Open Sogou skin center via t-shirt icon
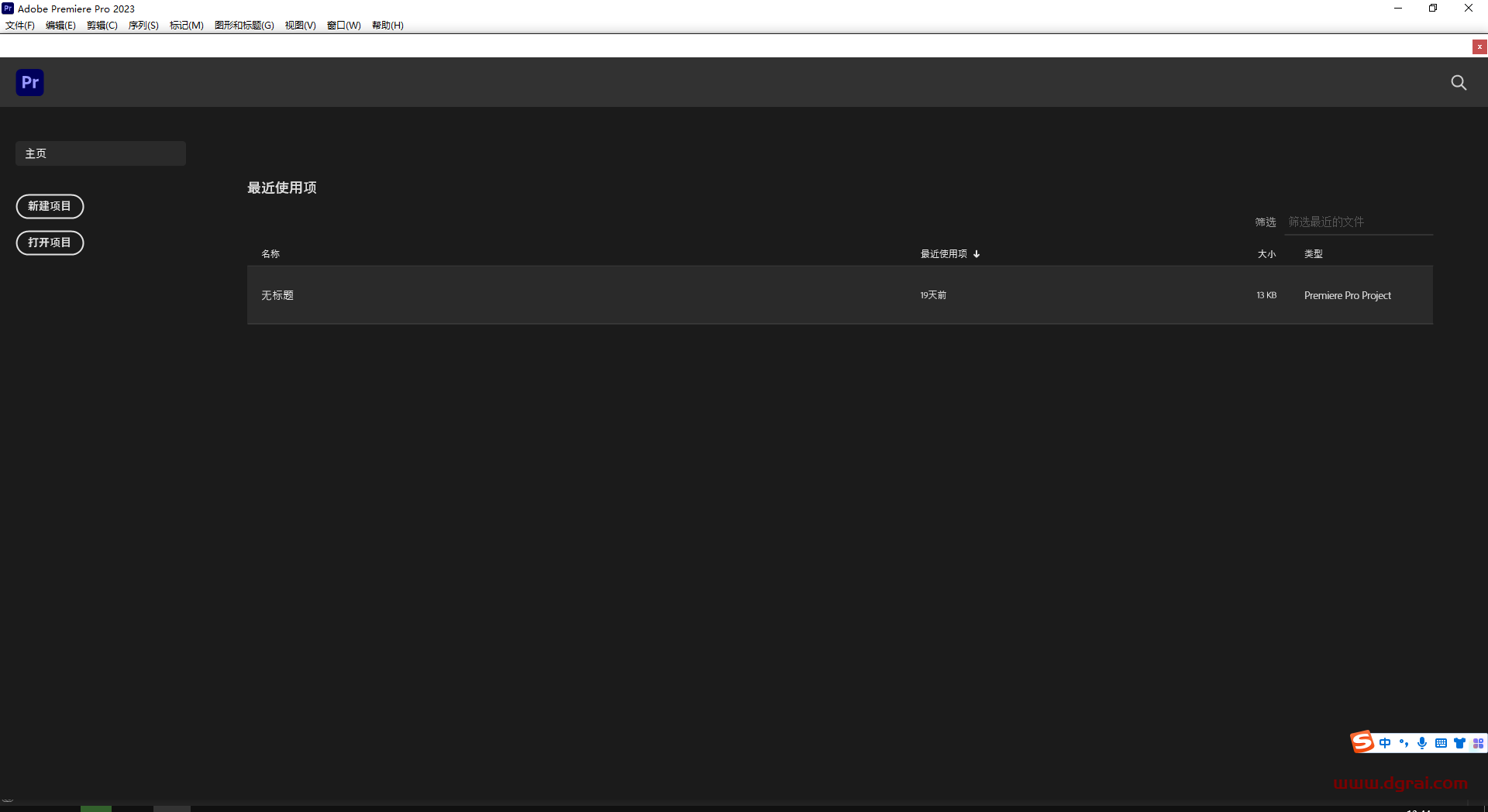Viewport: 1488px width, 812px height. point(1460,742)
